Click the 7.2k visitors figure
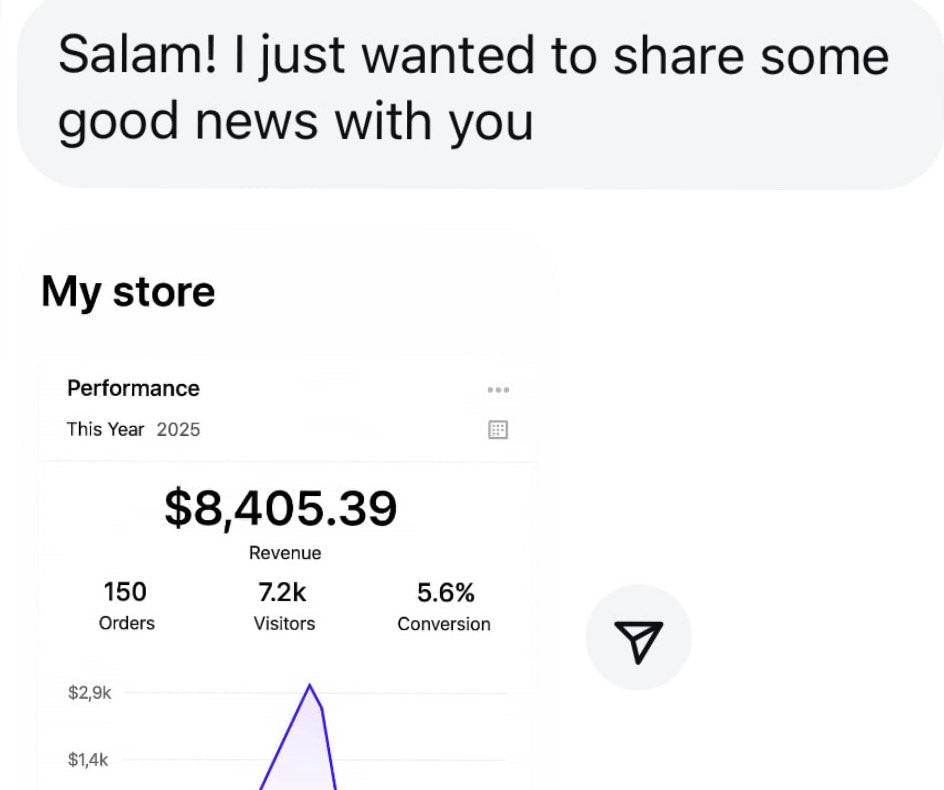 pos(283,592)
